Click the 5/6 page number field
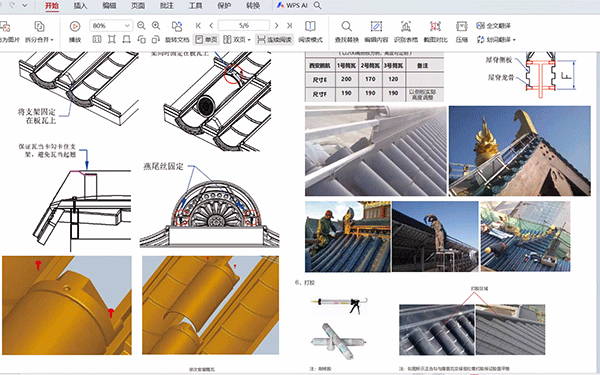 tap(244, 26)
